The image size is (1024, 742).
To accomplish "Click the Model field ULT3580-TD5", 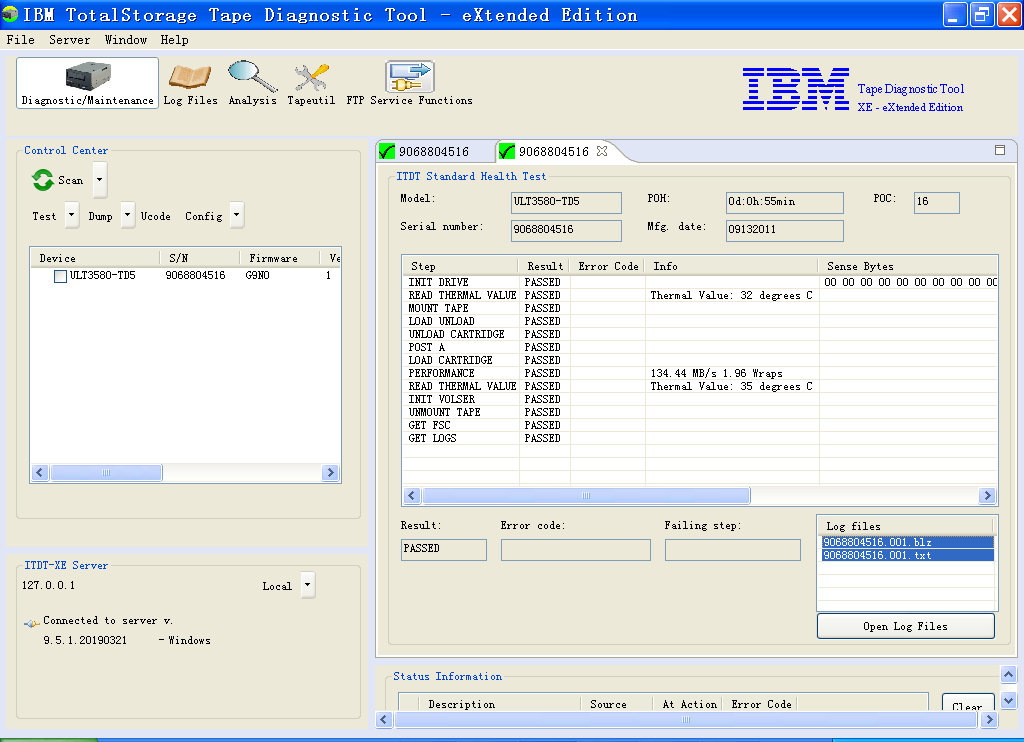I will pos(566,202).
